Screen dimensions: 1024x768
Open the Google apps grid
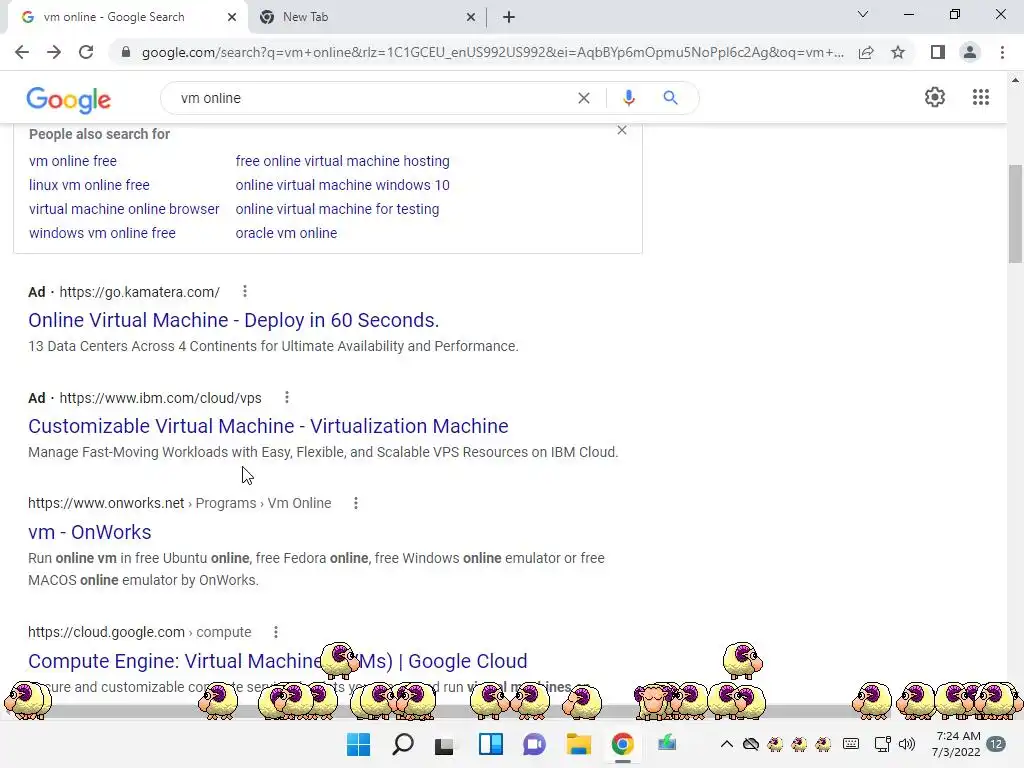click(980, 97)
